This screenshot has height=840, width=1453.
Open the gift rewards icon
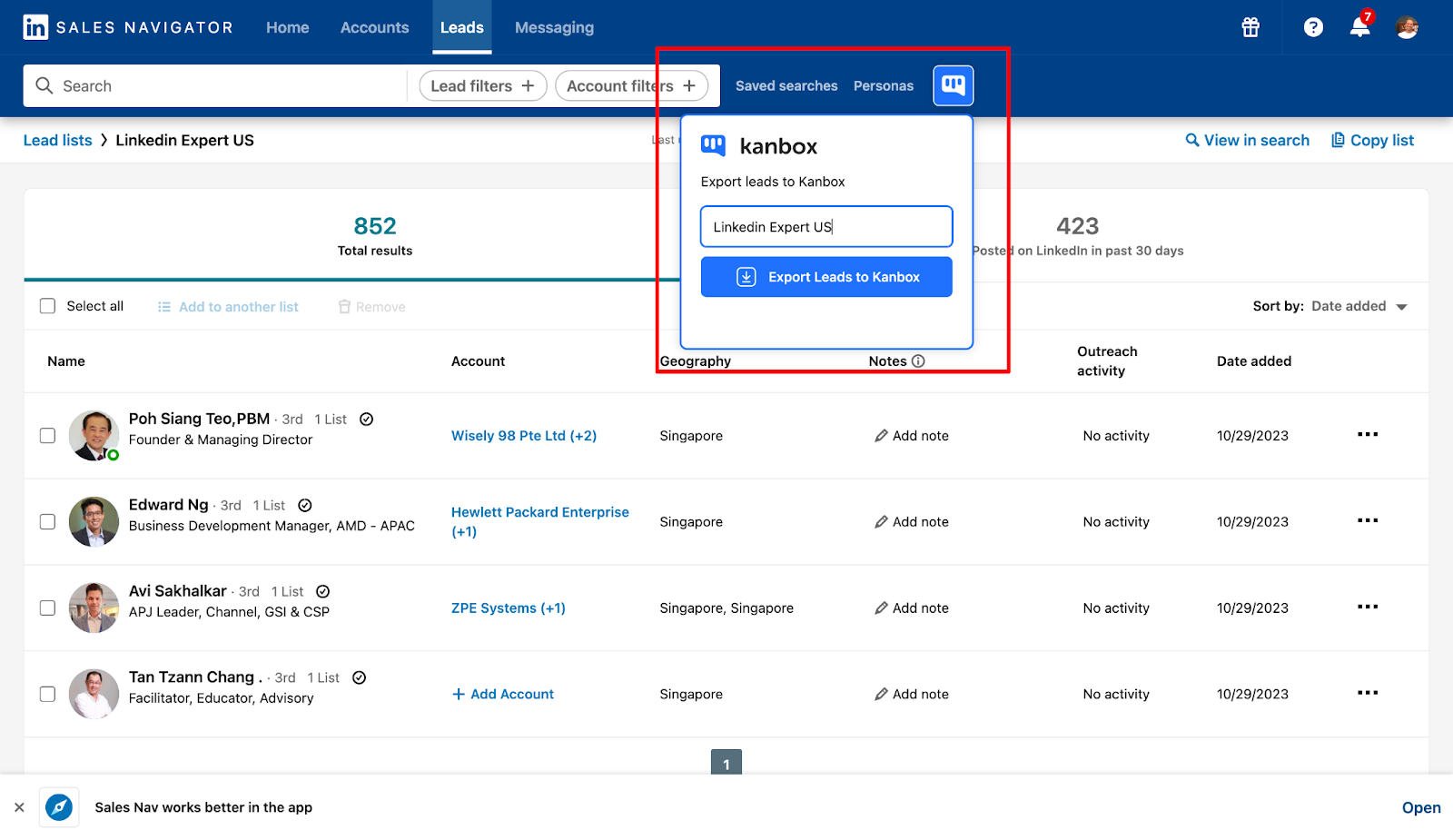[x=1250, y=27]
